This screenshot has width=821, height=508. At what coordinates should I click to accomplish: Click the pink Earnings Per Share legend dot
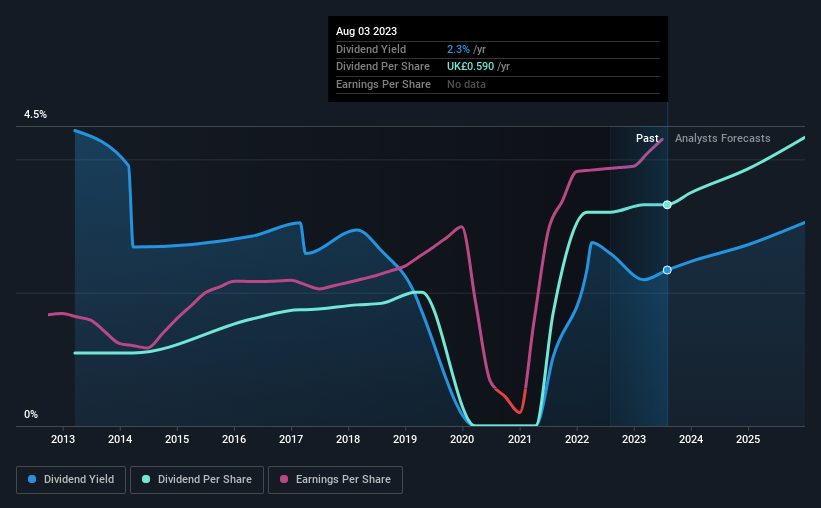284,479
